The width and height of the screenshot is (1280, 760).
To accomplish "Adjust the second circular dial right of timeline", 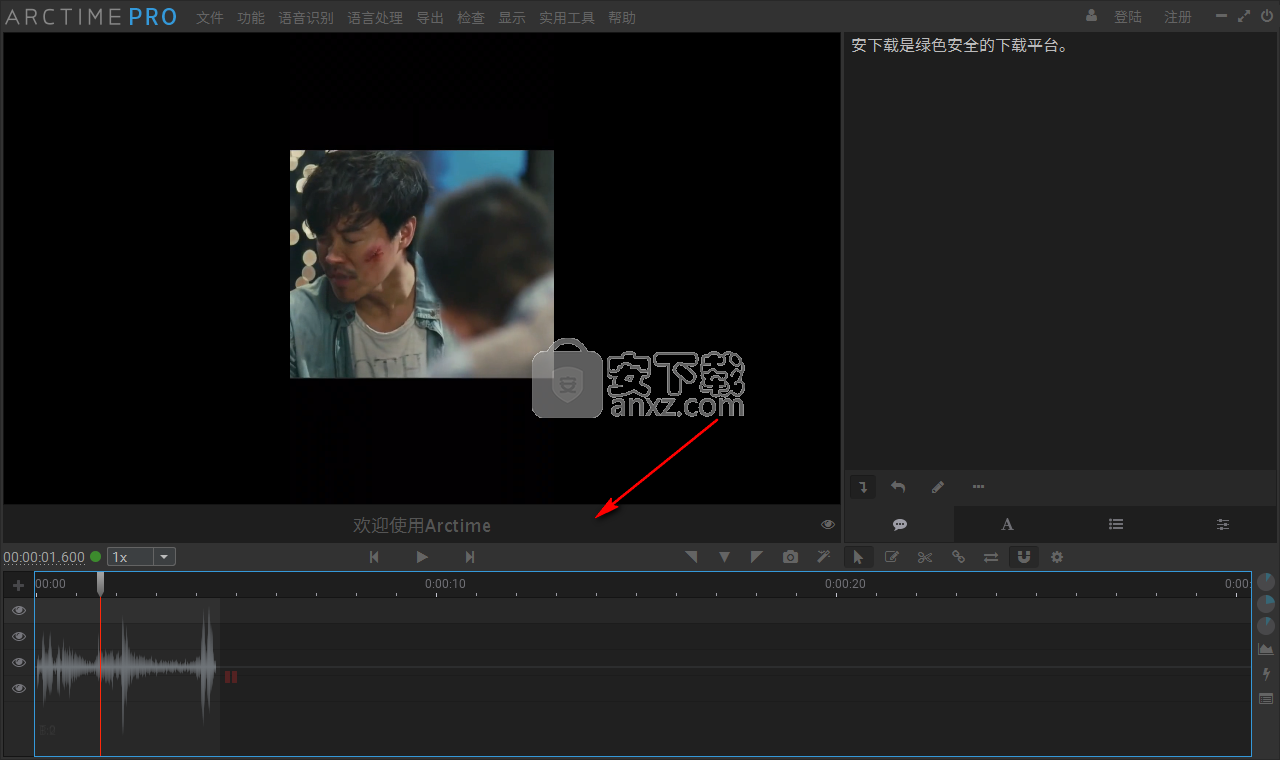I will 1266,604.
